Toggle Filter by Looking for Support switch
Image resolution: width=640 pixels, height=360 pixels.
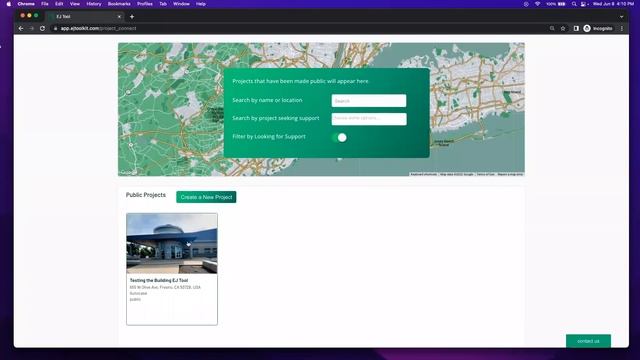[339, 138]
